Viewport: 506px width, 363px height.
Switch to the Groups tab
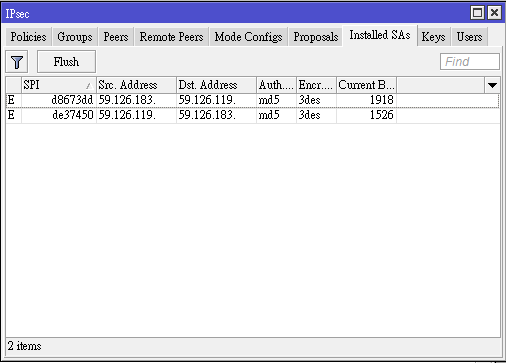(x=75, y=37)
